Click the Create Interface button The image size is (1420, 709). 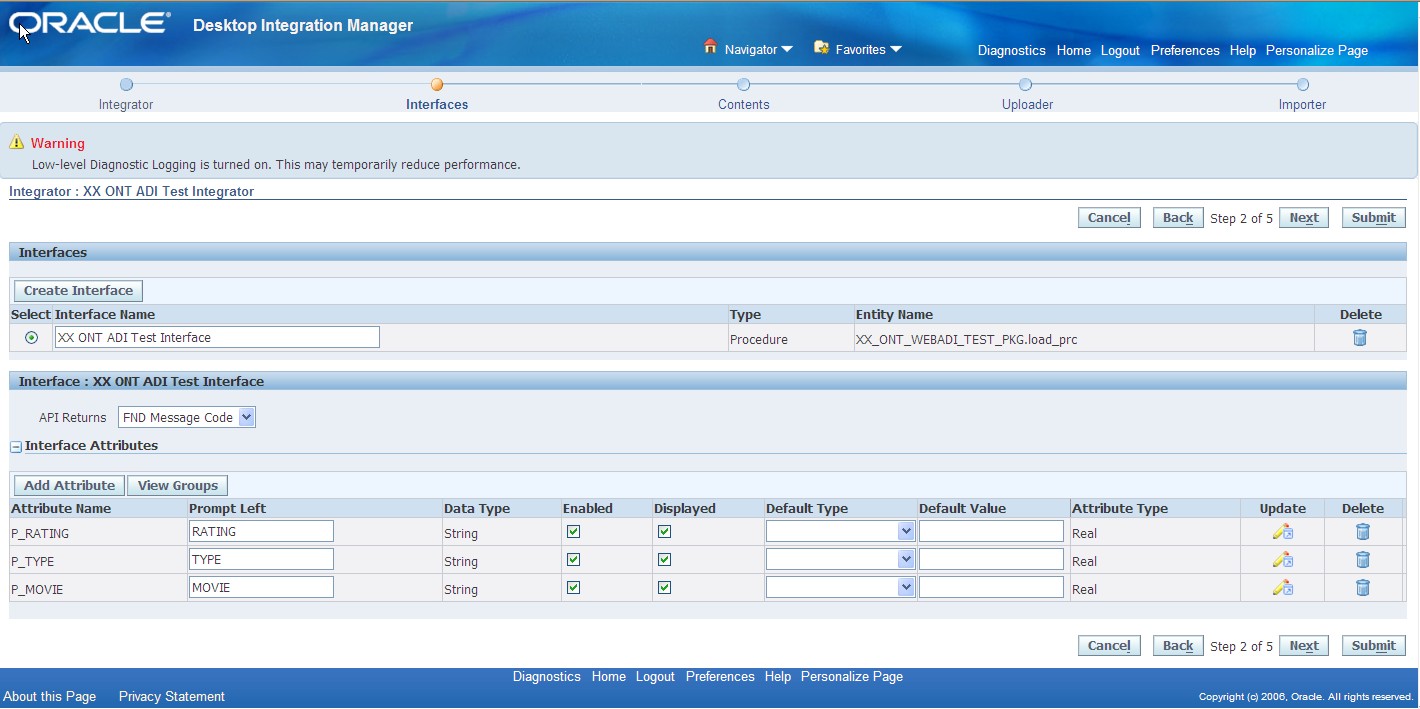coord(77,290)
